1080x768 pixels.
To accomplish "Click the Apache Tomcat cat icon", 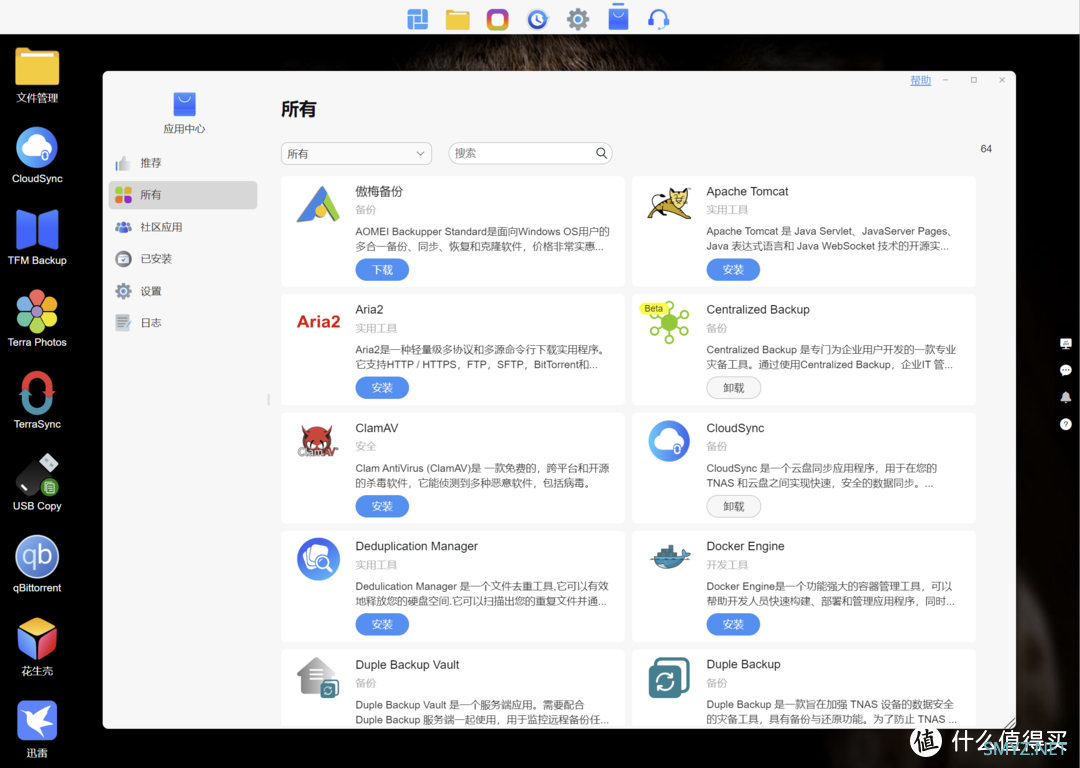I will point(669,204).
